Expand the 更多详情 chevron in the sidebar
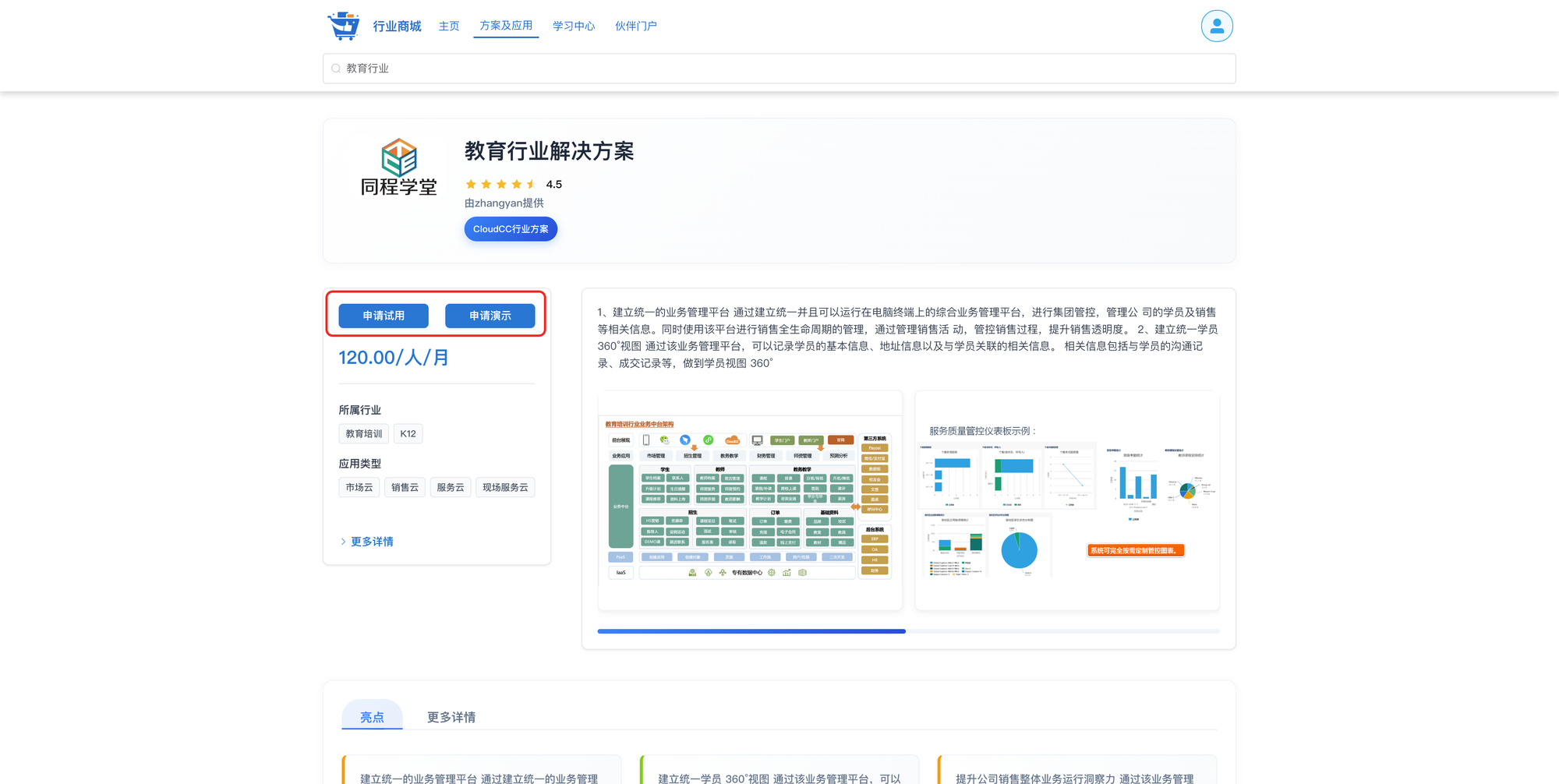This screenshot has height=784, width=1559. point(343,542)
